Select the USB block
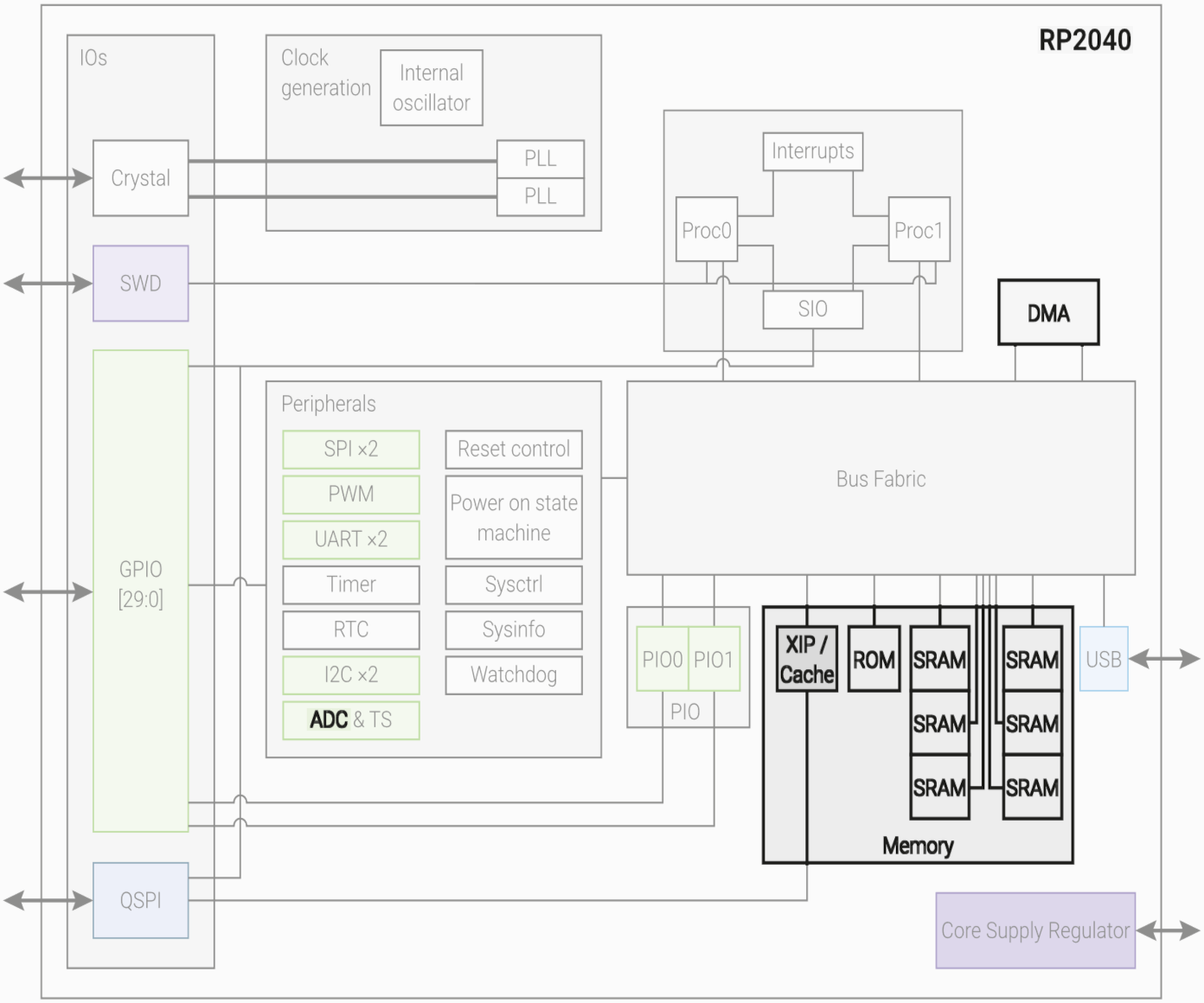 (1104, 659)
